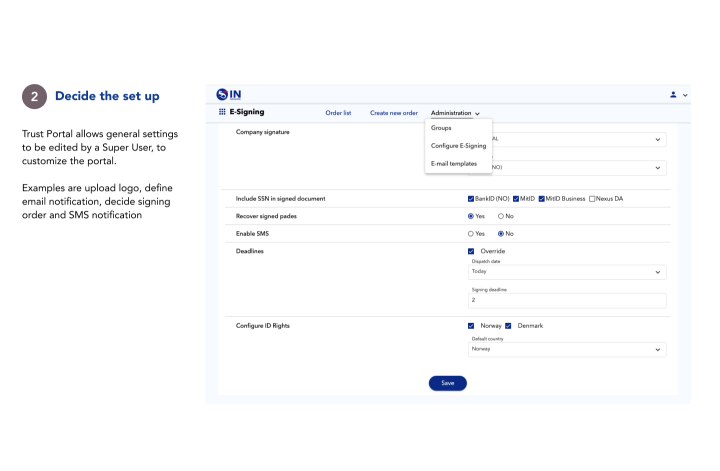The height and width of the screenshot is (471, 720).
Task: Open E-mail templates from the menu
Action: click(x=454, y=163)
